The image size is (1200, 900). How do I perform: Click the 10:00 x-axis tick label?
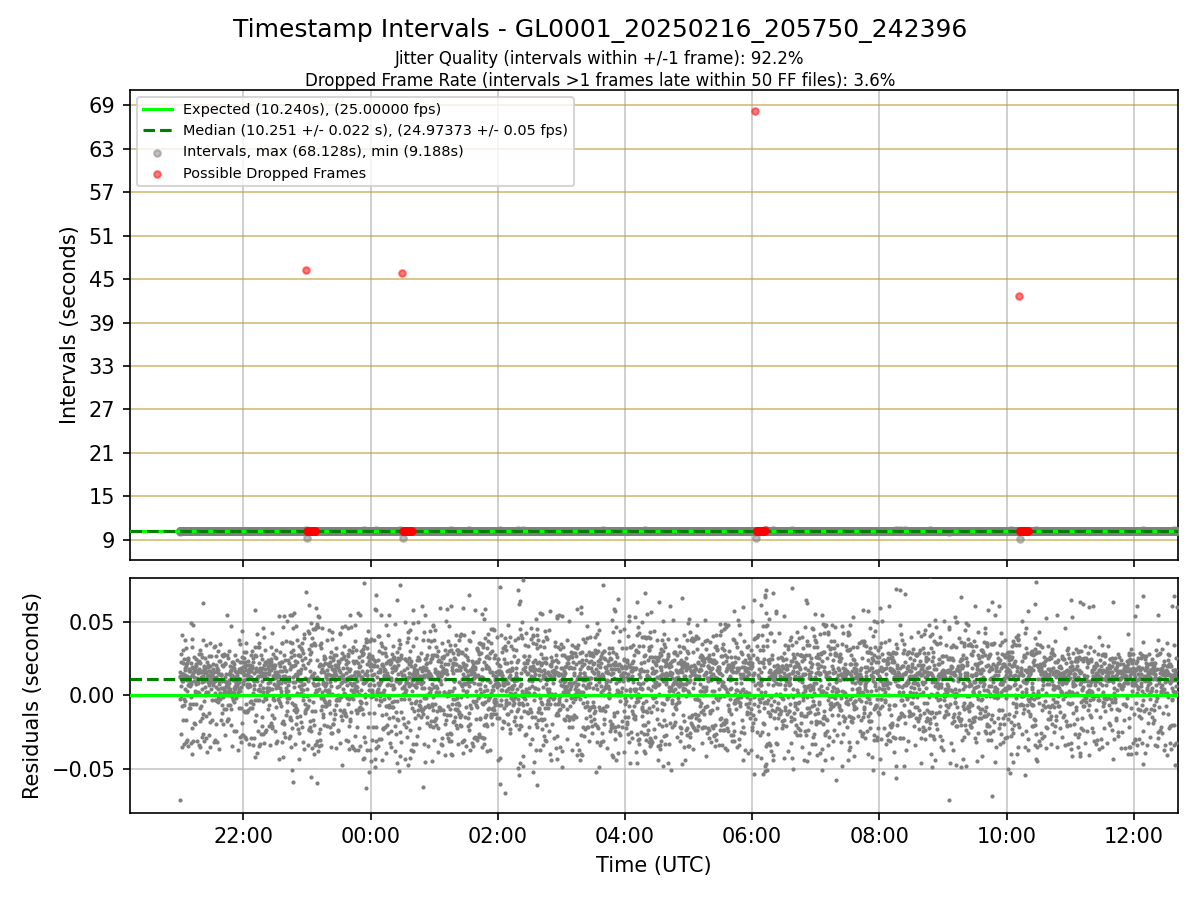click(1006, 835)
